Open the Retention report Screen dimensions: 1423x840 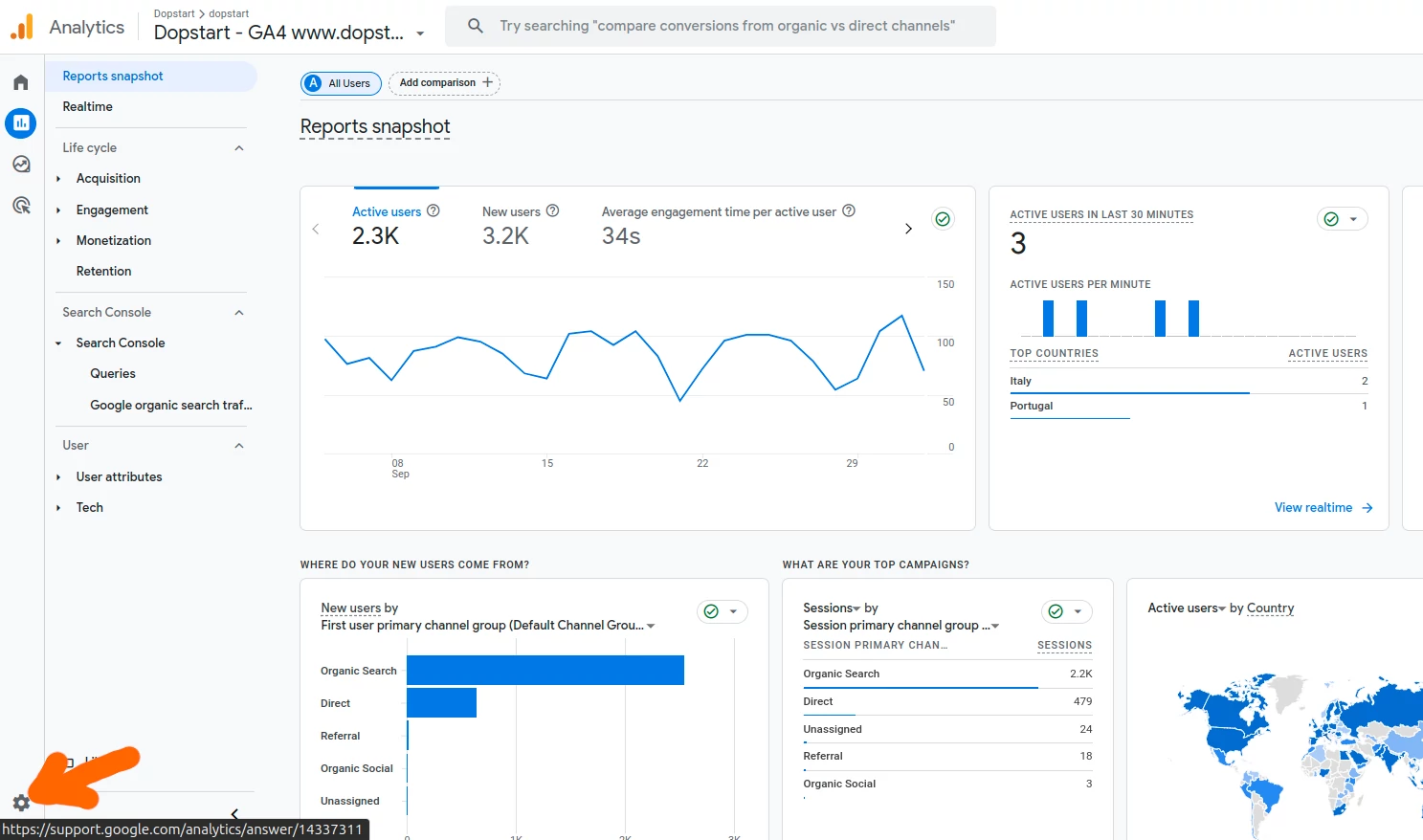pyautogui.click(x=103, y=272)
